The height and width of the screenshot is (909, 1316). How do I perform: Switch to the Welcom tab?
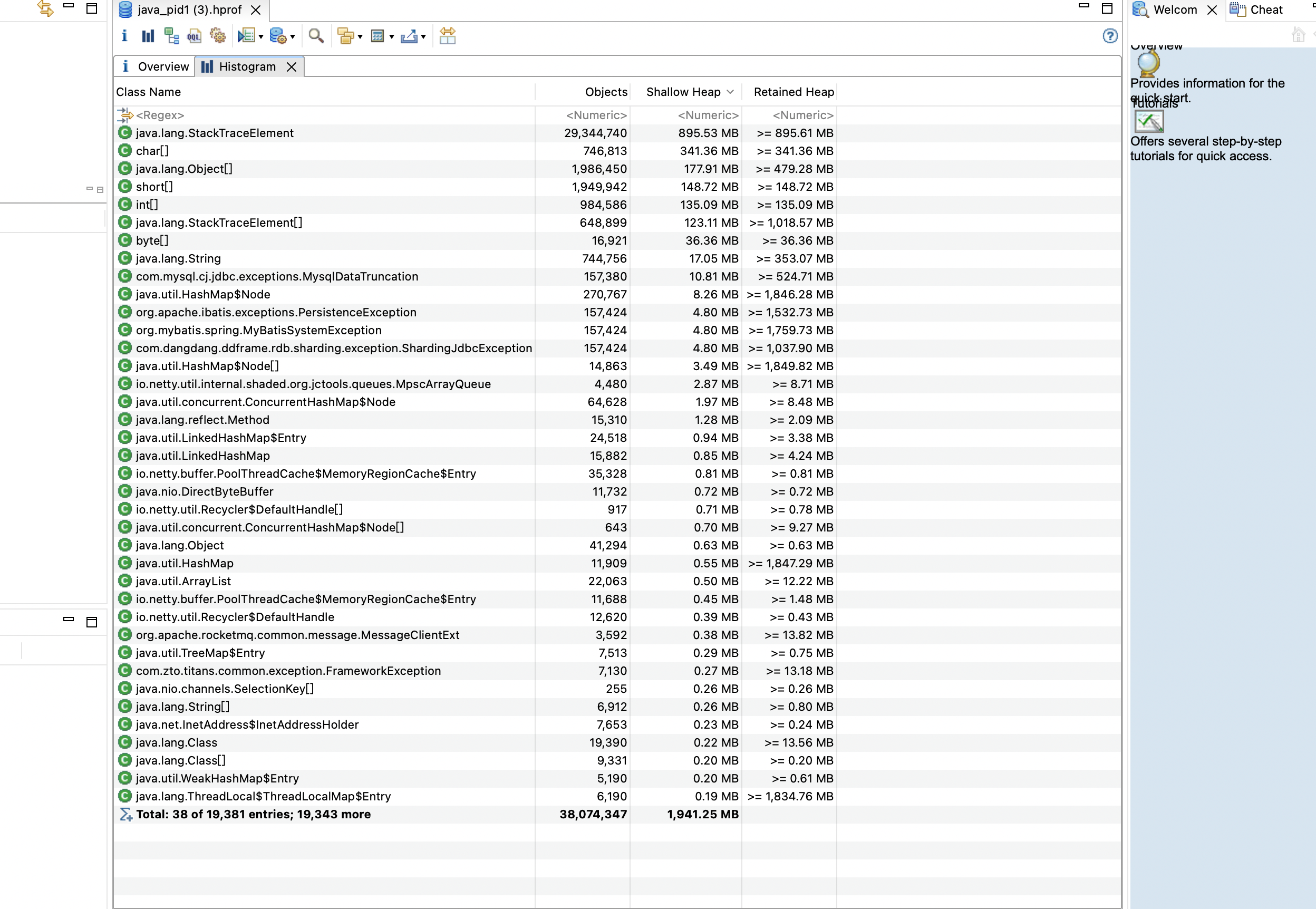(1175, 9)
